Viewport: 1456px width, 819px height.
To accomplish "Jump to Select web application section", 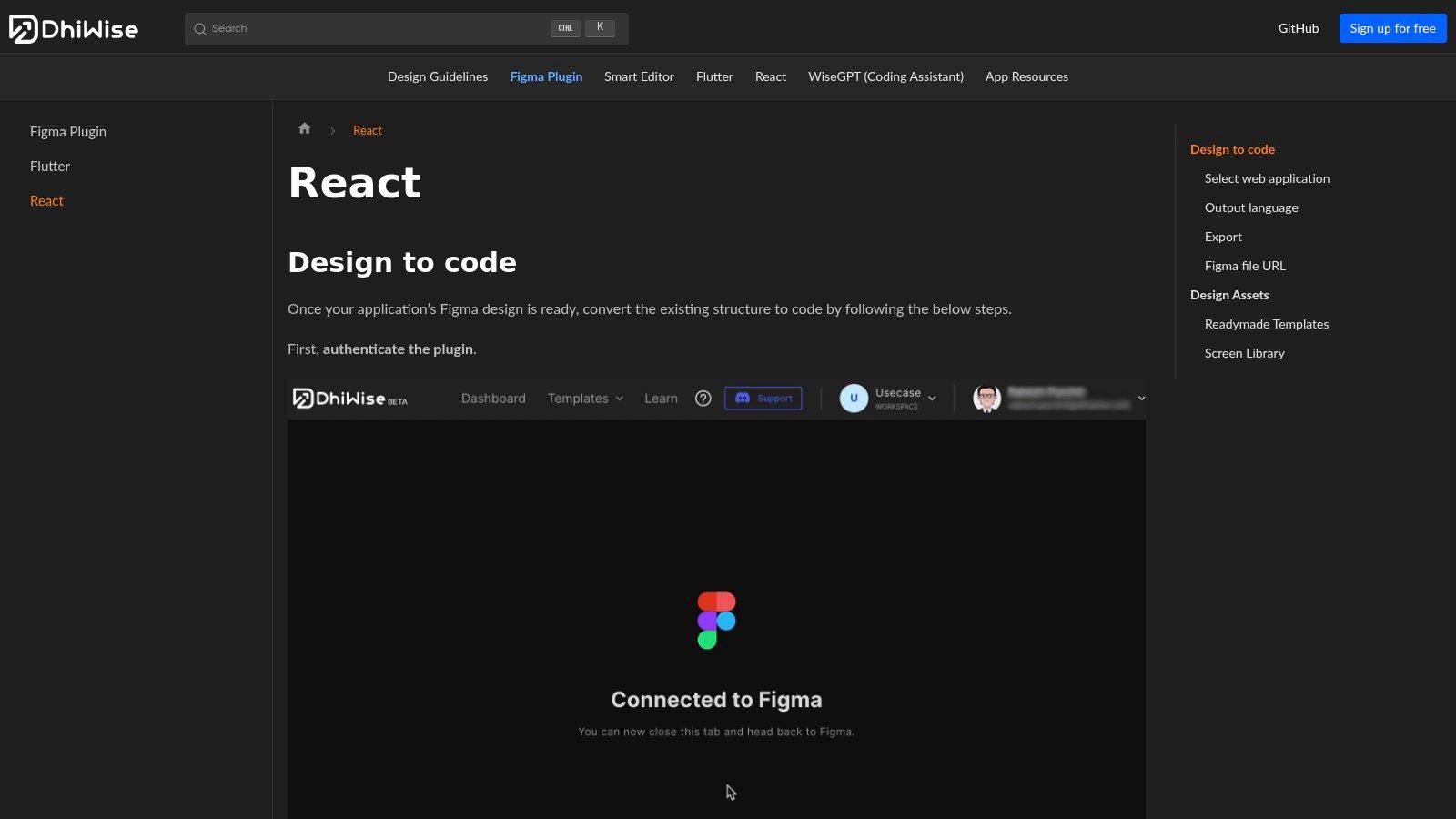I will [x=1267, y=178].
